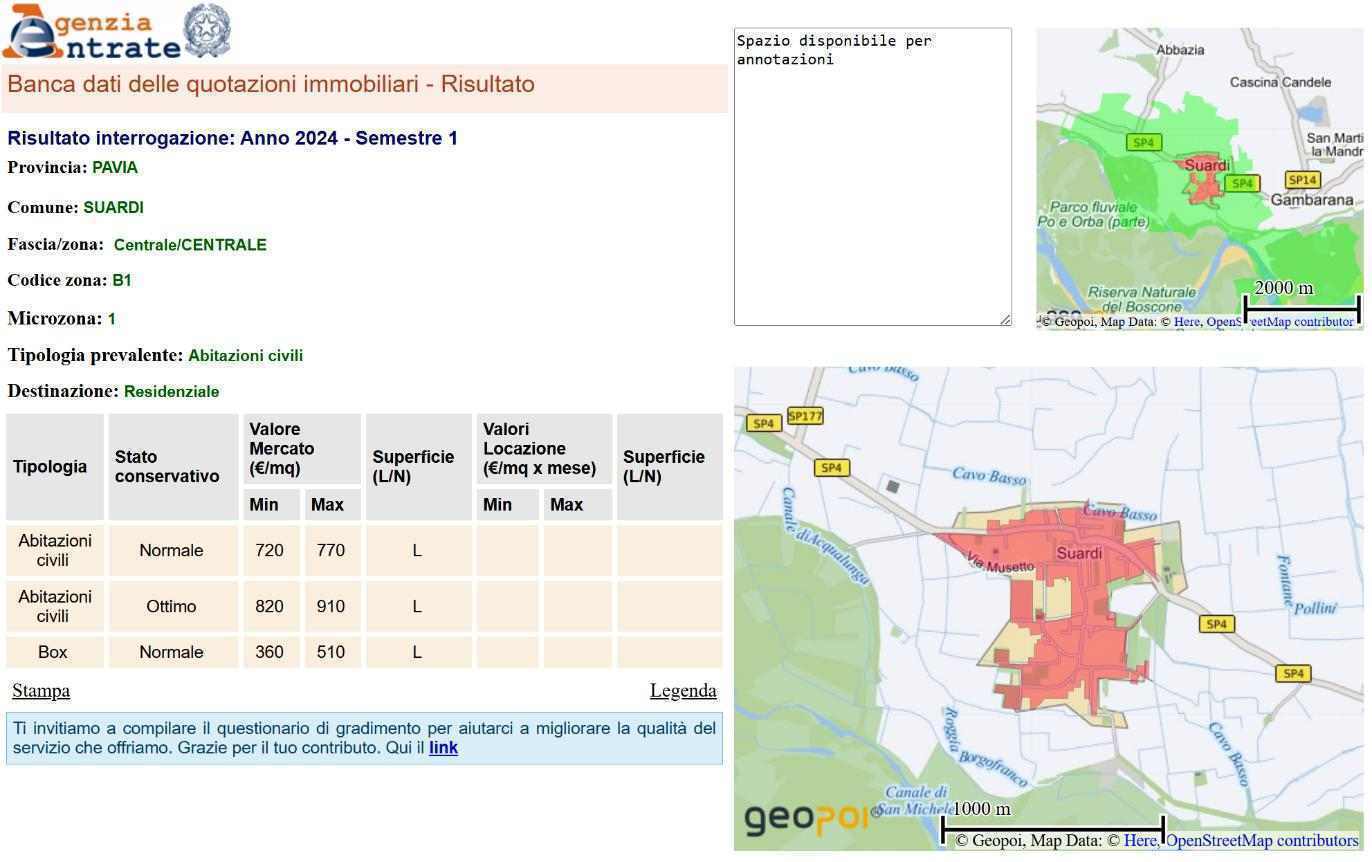Click the Box row max value 510

tap(330, 653)
